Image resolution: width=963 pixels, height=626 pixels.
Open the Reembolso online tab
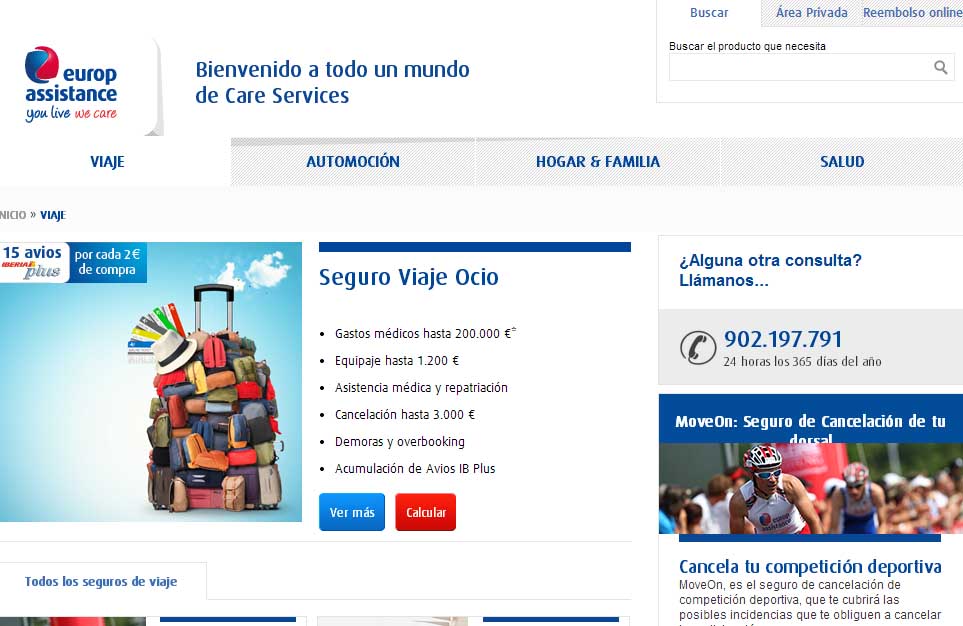point(912,12)
